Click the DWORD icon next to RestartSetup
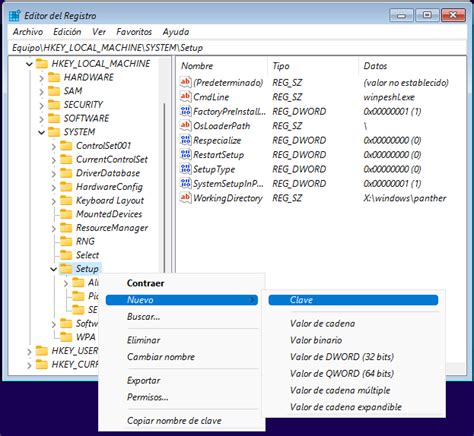Viewport: 474px width, 436px height. tap(185, 155)
